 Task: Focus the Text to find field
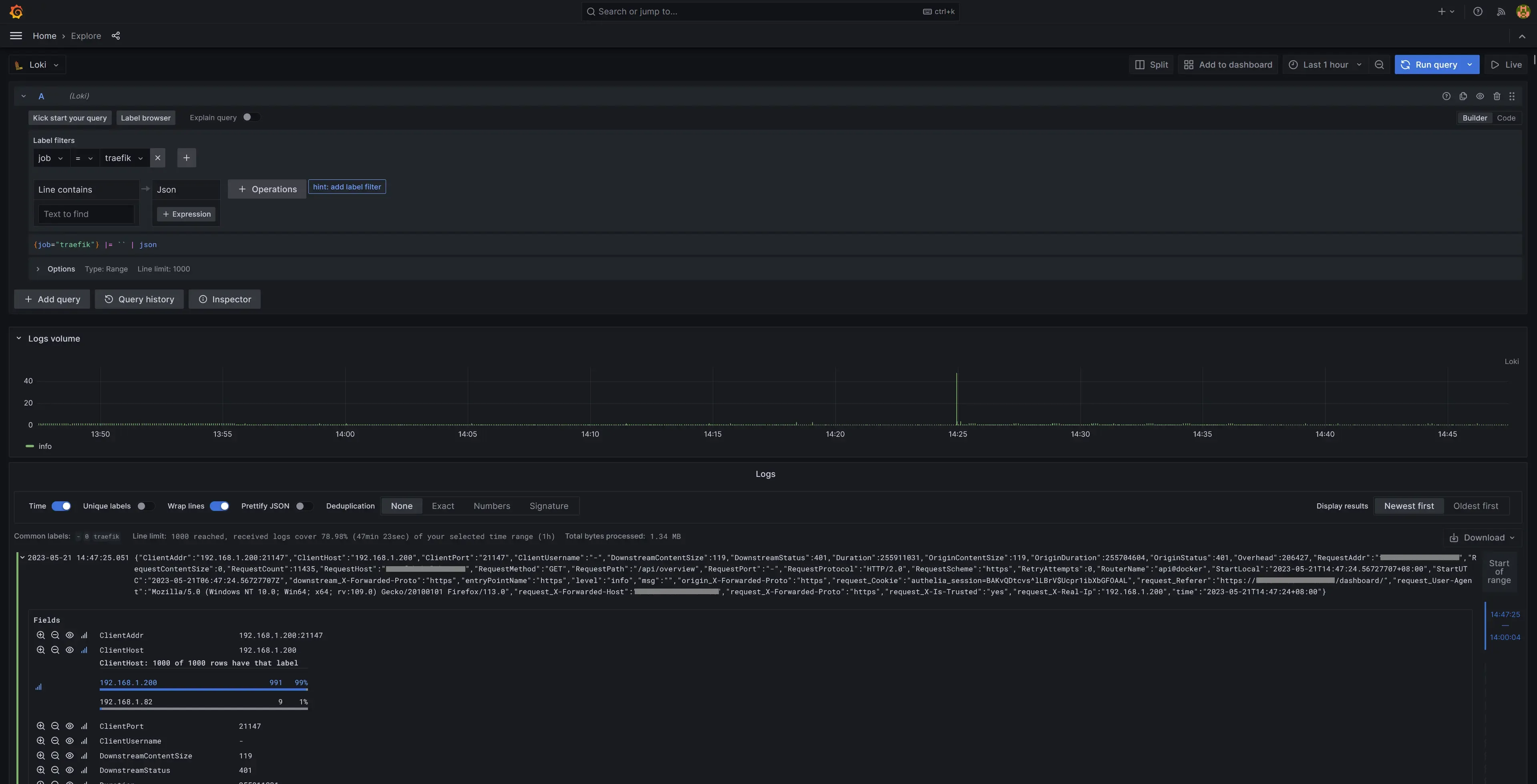[86, 214]
